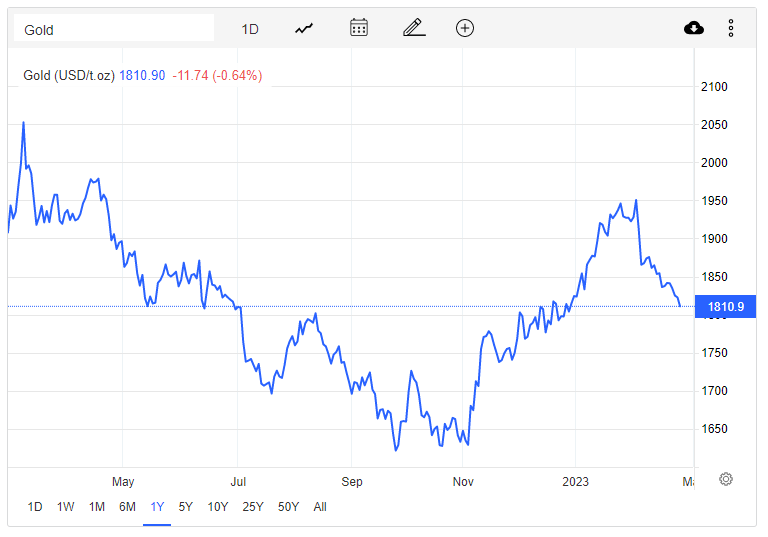Image resolution: width=768 pixels, height=537 pixels.
Task: Select the 1Y time range
Action: (x=157, y=507)
